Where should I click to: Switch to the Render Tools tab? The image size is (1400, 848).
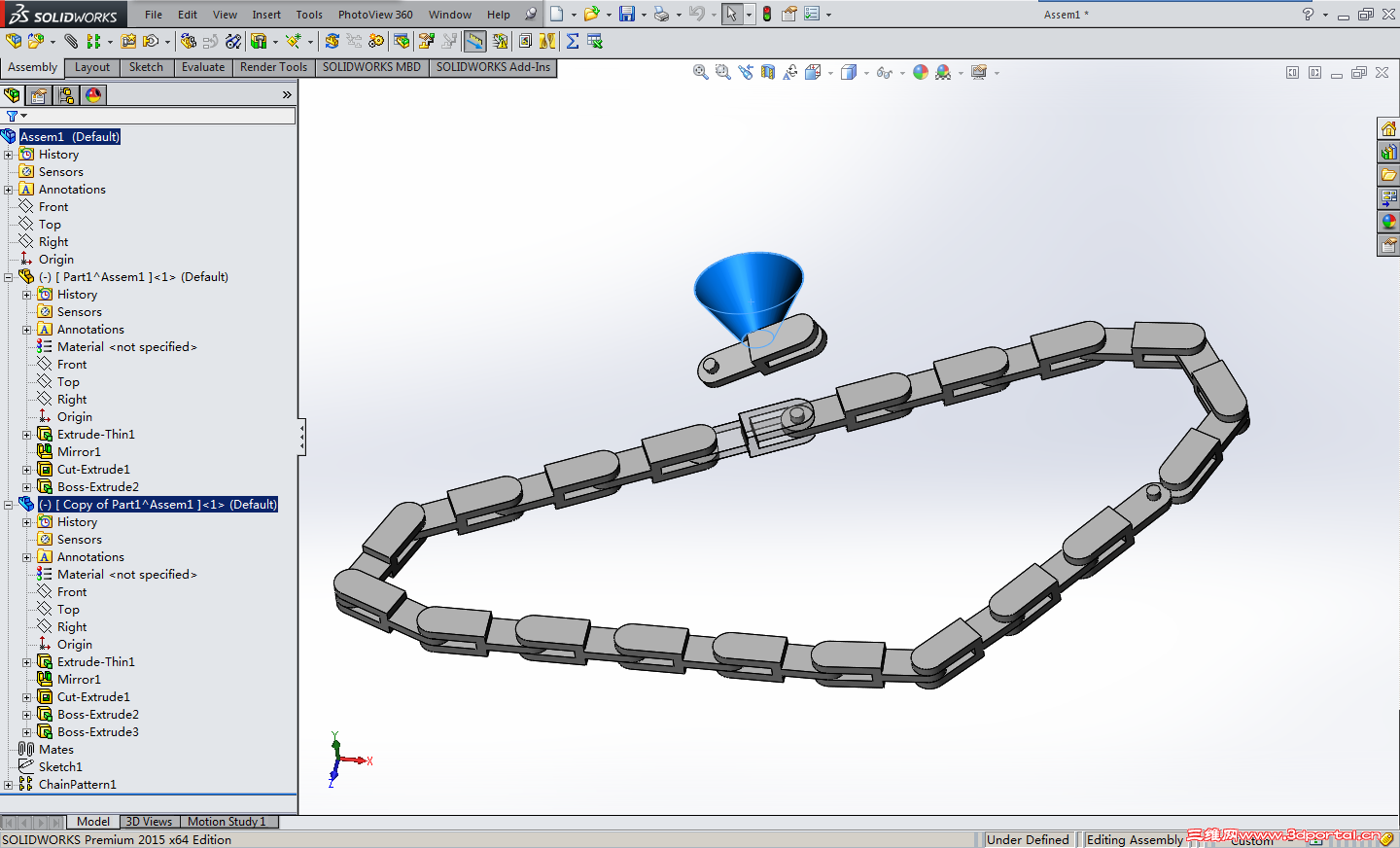[x=273, y=67]
